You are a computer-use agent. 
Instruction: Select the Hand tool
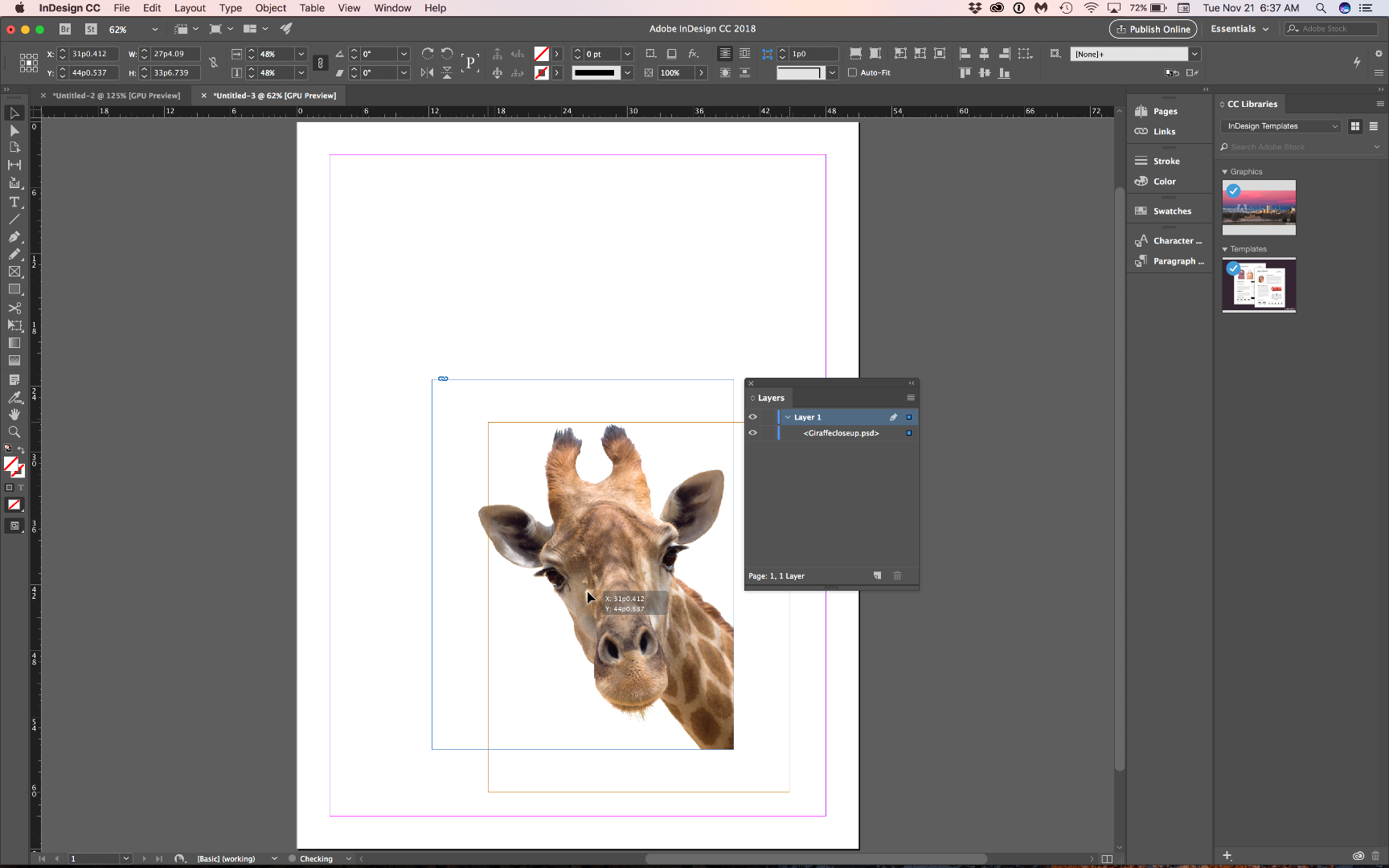(14, 415)
